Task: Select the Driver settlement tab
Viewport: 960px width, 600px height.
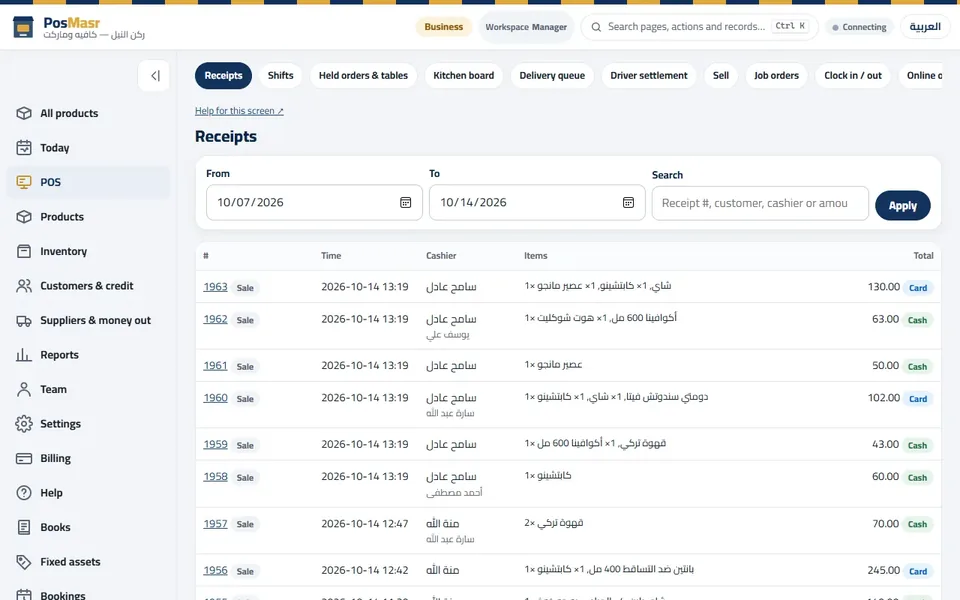Action: coord(649,75)
